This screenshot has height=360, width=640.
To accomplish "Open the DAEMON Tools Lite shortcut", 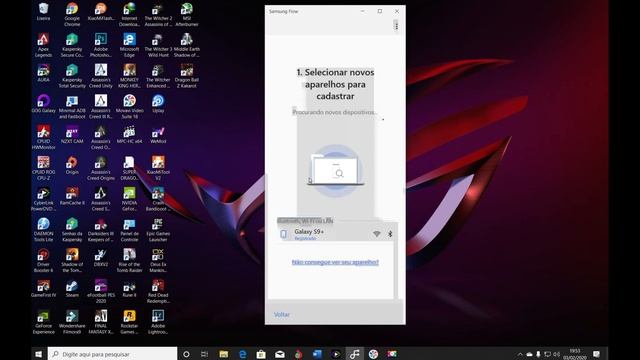I will (43, 230).
